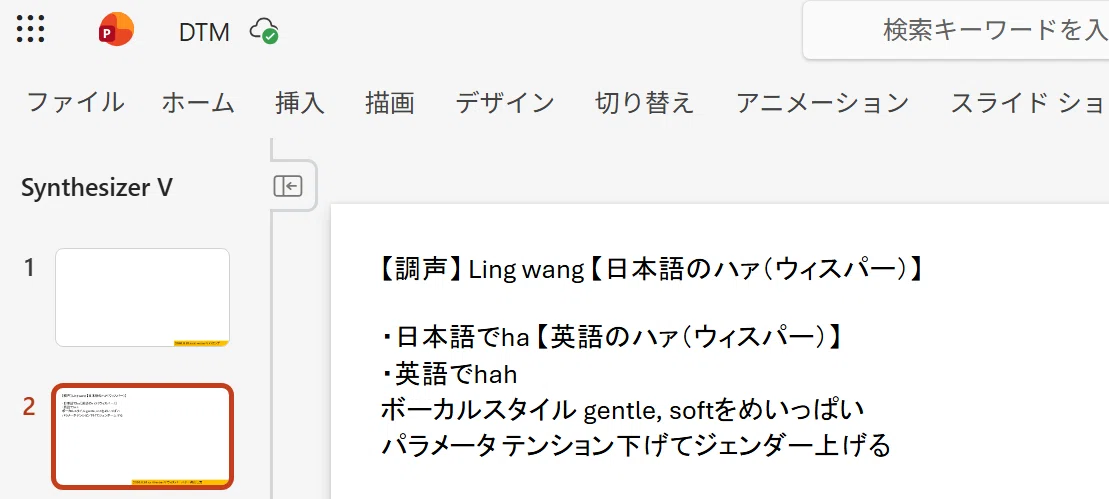
Task: Open the 描画 tab
Action: pos(390,103)
